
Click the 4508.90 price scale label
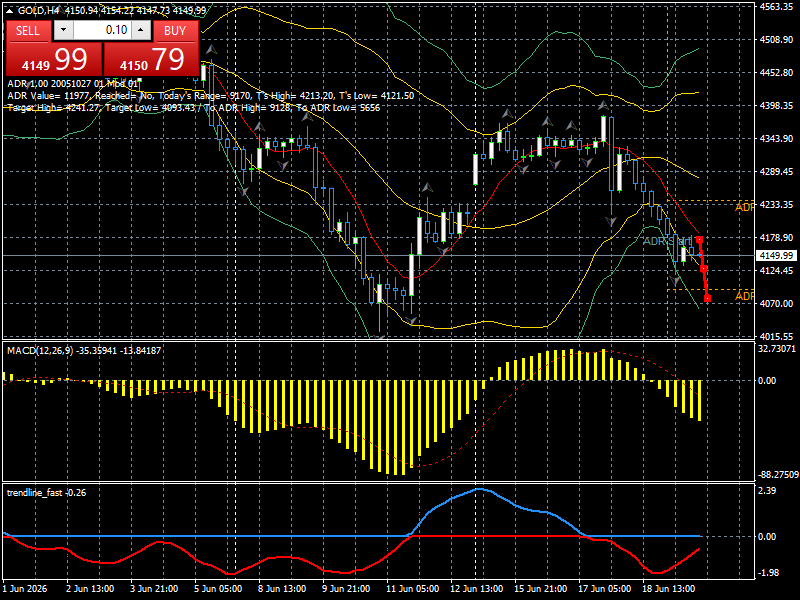pos(776,40)
